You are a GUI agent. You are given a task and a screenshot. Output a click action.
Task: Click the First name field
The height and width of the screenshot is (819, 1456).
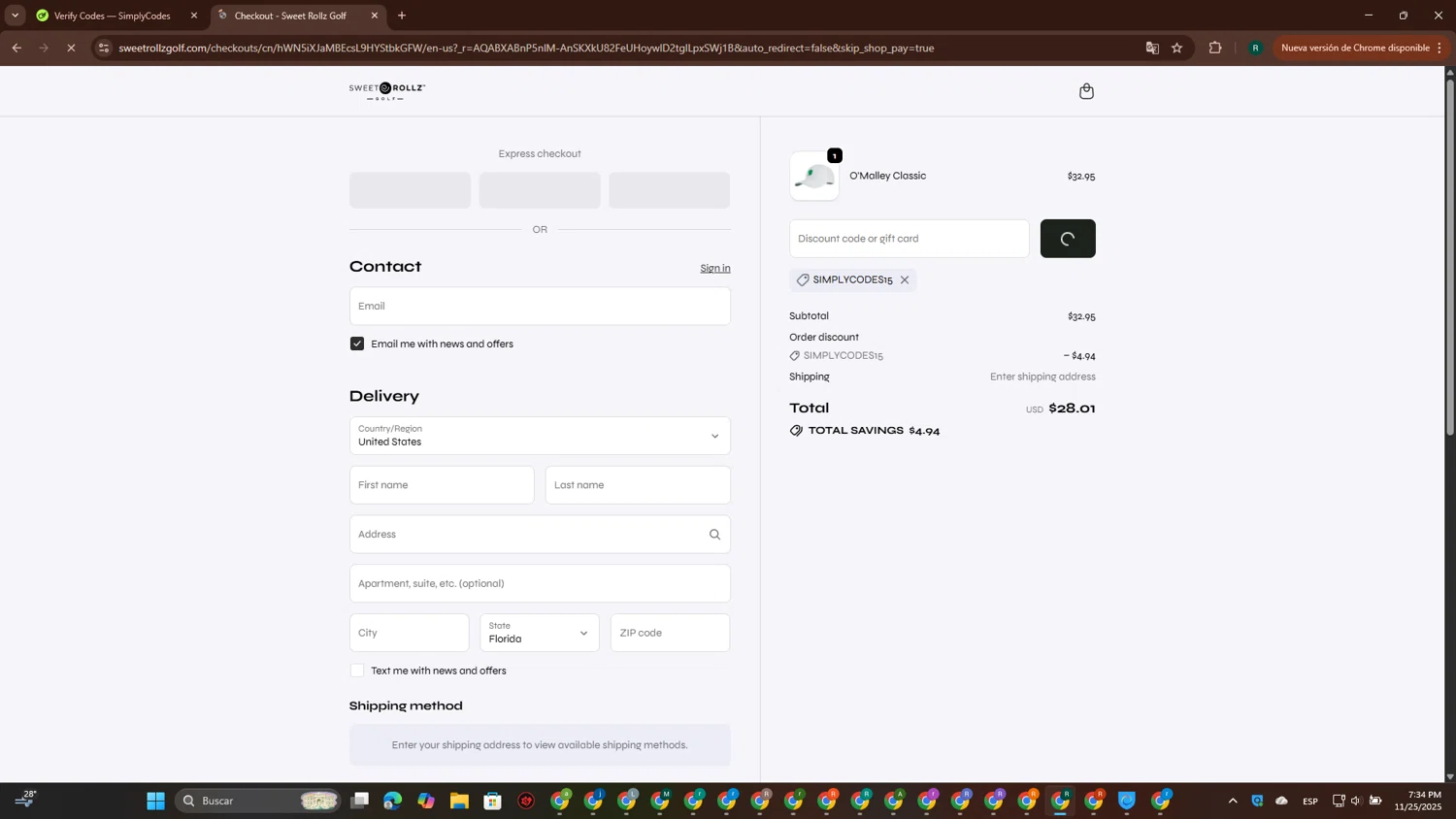pyautogui.click(x=442, y=485)
